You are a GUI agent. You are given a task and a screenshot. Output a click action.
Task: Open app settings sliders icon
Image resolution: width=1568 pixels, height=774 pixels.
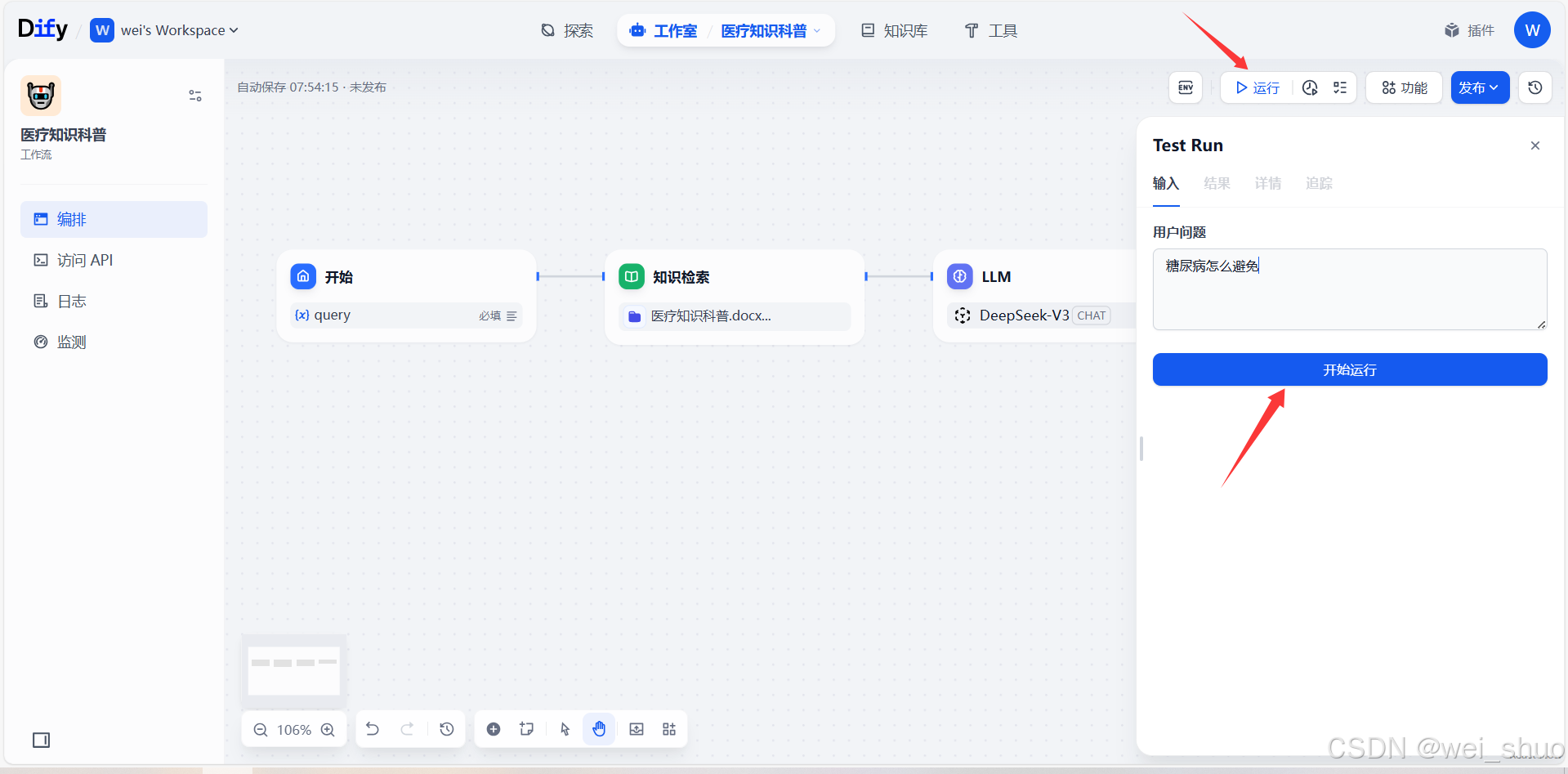coord(195,96)
